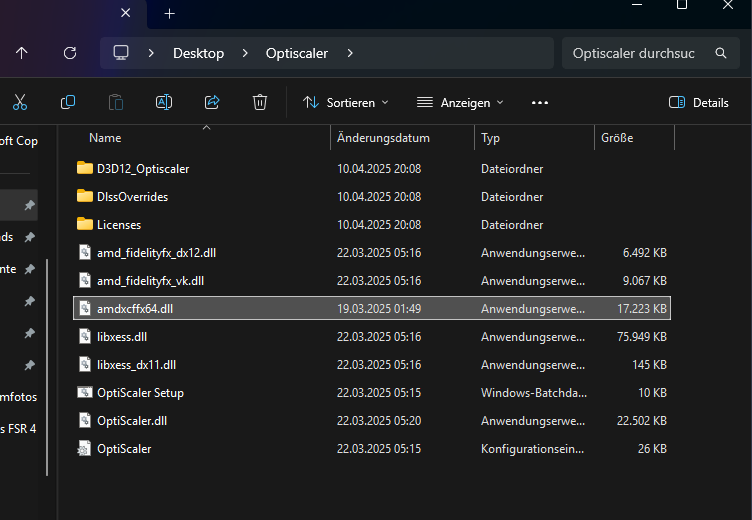This screenshot has width=752, height=520.
Task: Click the size value 9.067 KB
Action: (x=645, y=281)
